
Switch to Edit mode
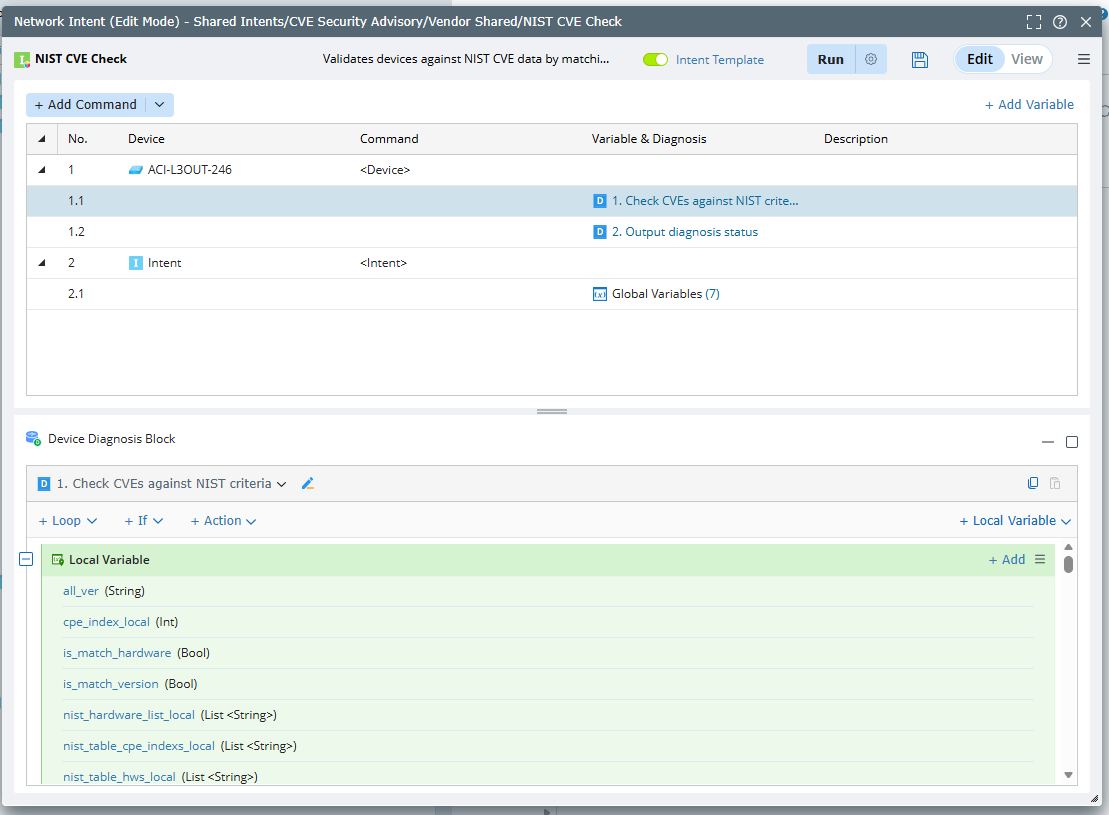point(979,59)
